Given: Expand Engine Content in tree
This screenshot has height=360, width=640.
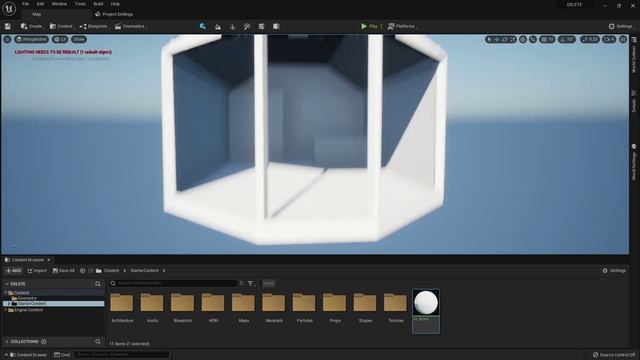Looking at the screenshot, I should coord(5,310).
